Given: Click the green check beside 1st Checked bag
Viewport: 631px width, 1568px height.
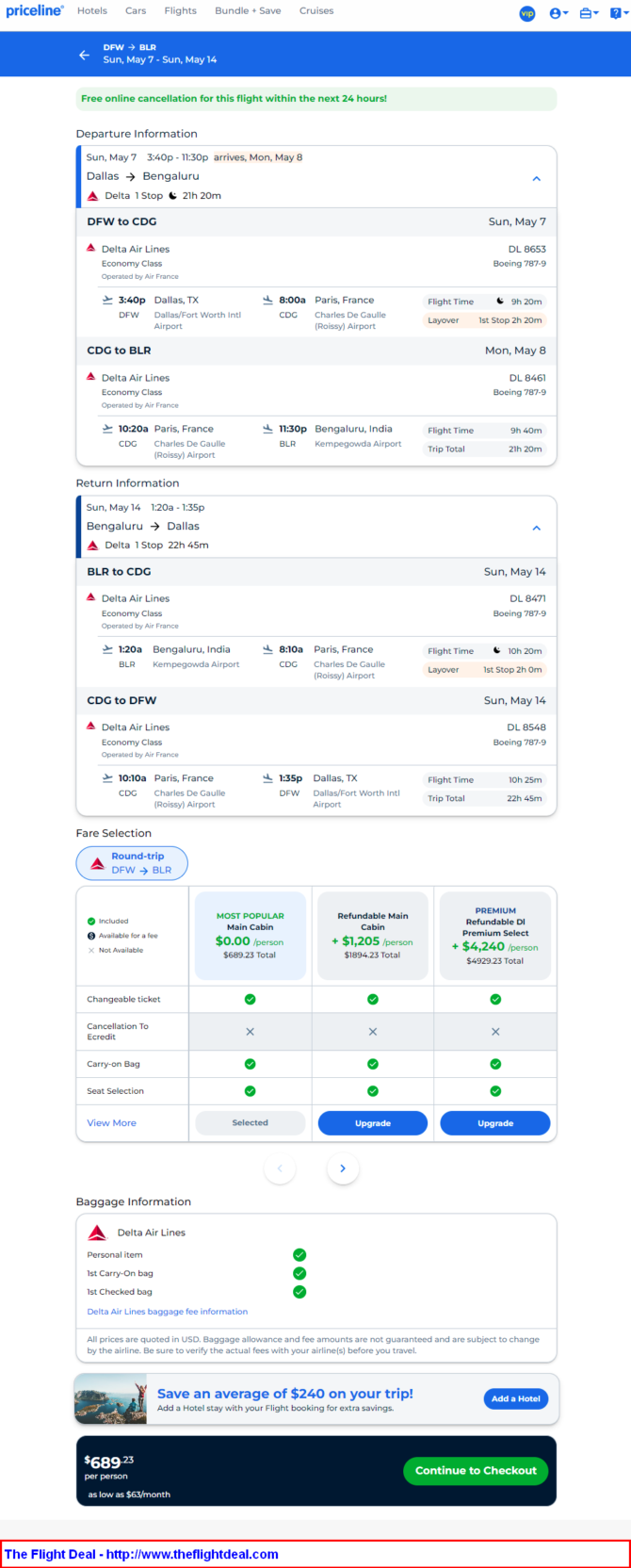Looking at the screenshot, I should [x=299, y=1292].
